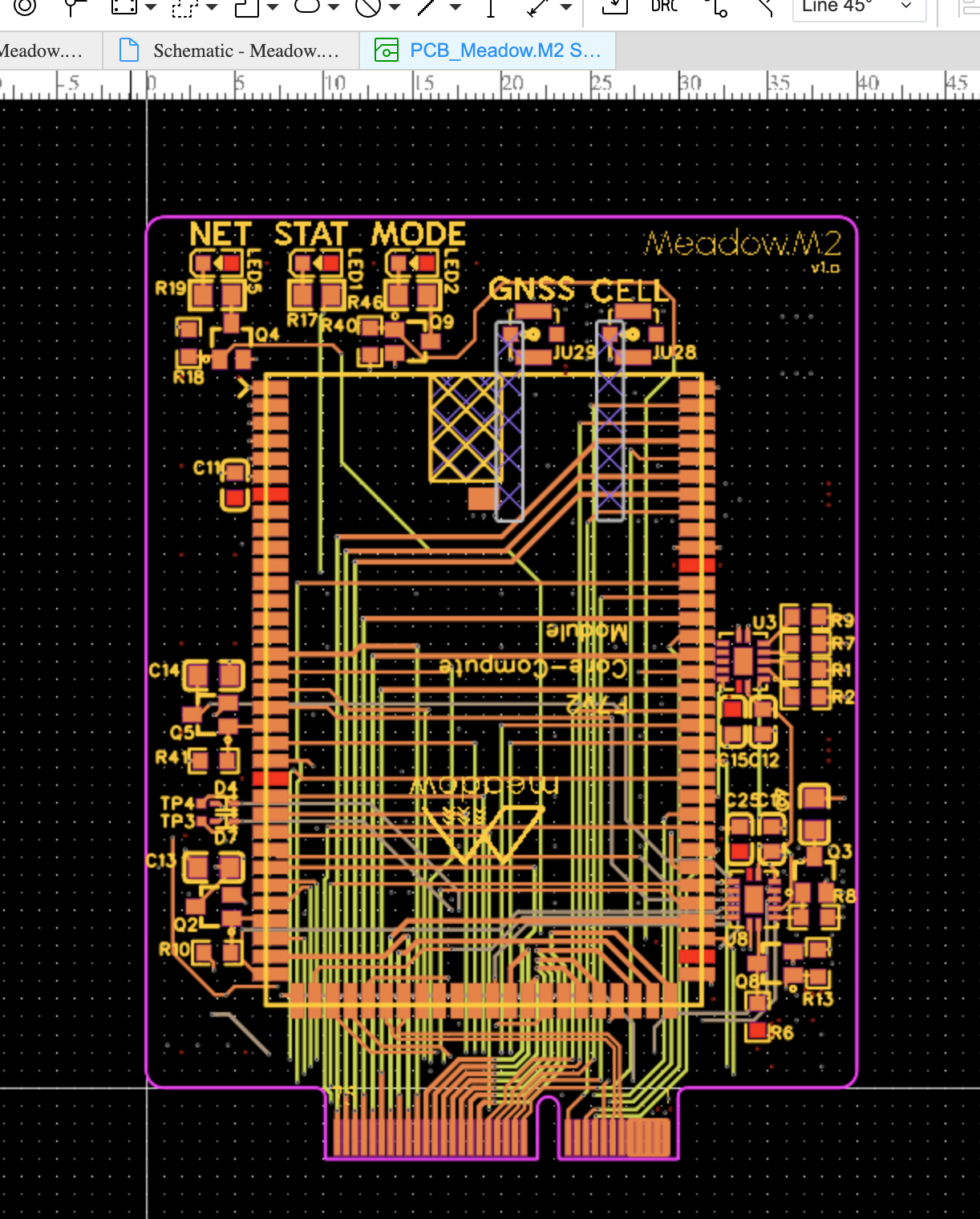Select the prohibited region tool
Viewport: 980px width, 1219px height.
368,6
